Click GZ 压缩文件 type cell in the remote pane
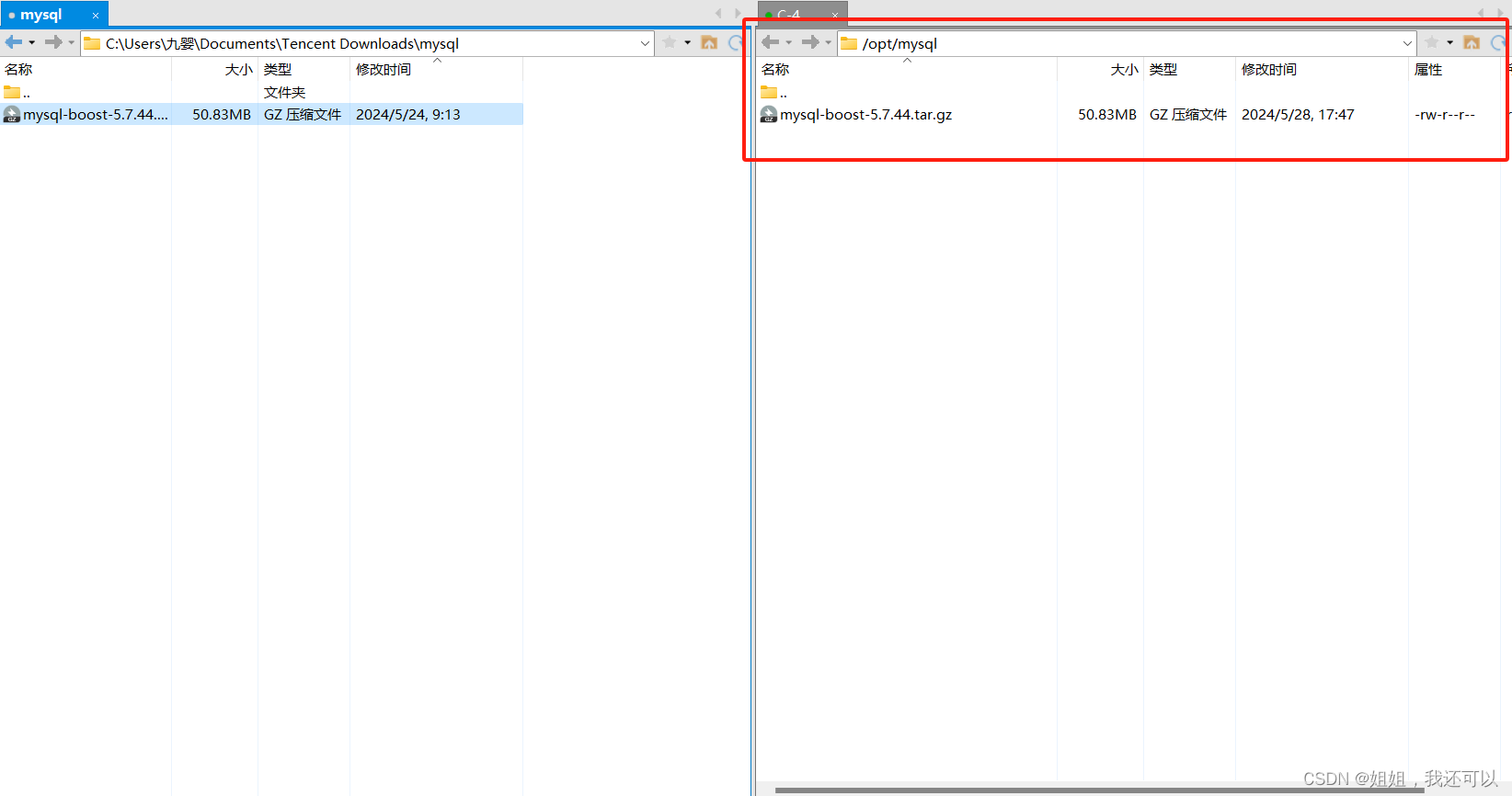Image resolution: width=1512 pixels, height=796 pixels. pos(1188,114)
